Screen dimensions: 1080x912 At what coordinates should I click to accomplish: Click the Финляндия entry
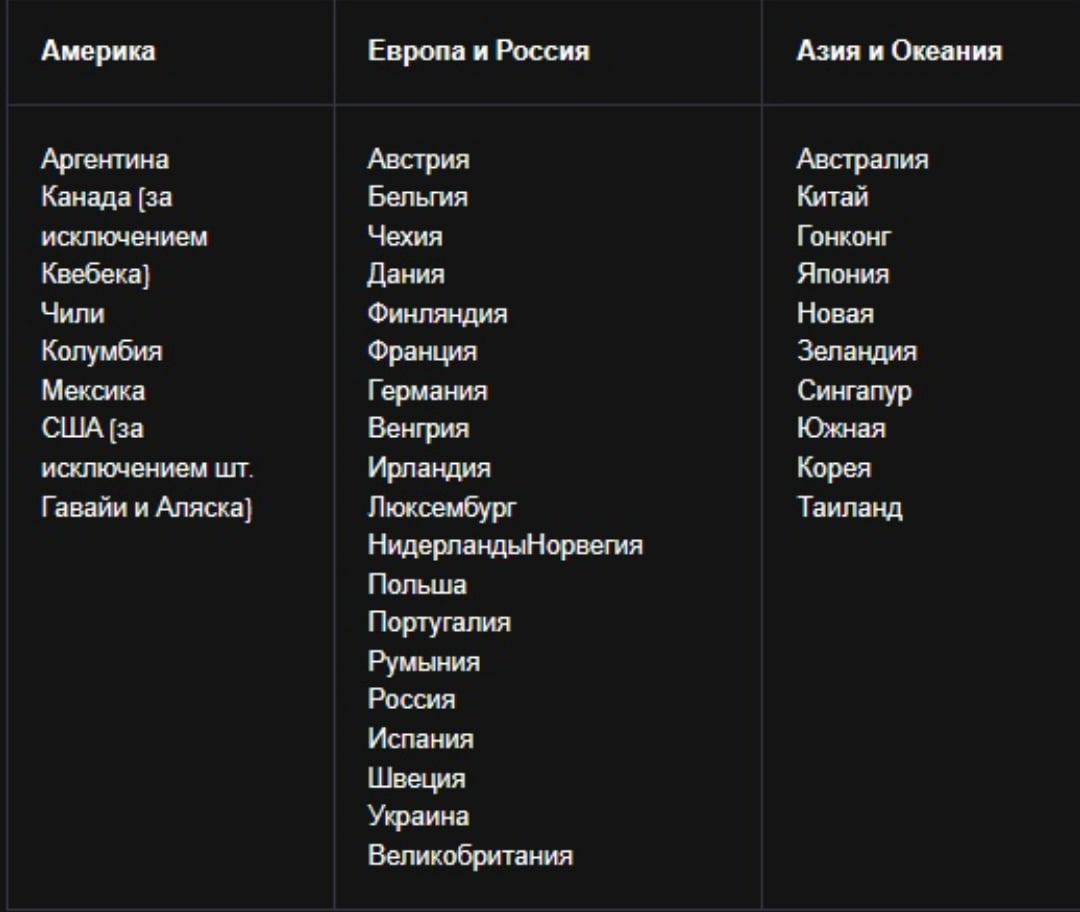point(437,314)
